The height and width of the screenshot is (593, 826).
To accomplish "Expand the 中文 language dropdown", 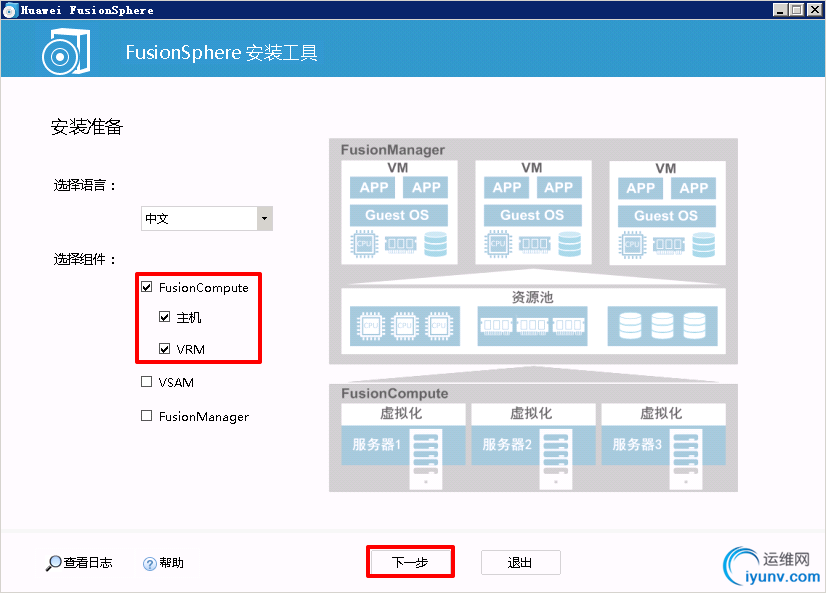I will pos(264,218).
